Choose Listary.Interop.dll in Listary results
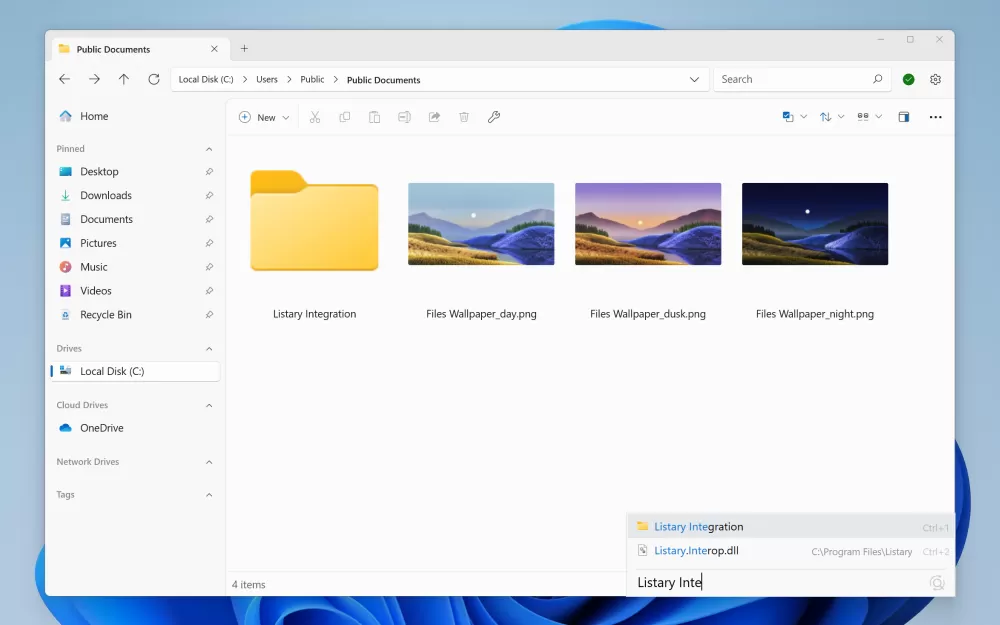Image resolution: width=1000 pixels, height=625 pixels. (x=791, y=551)
